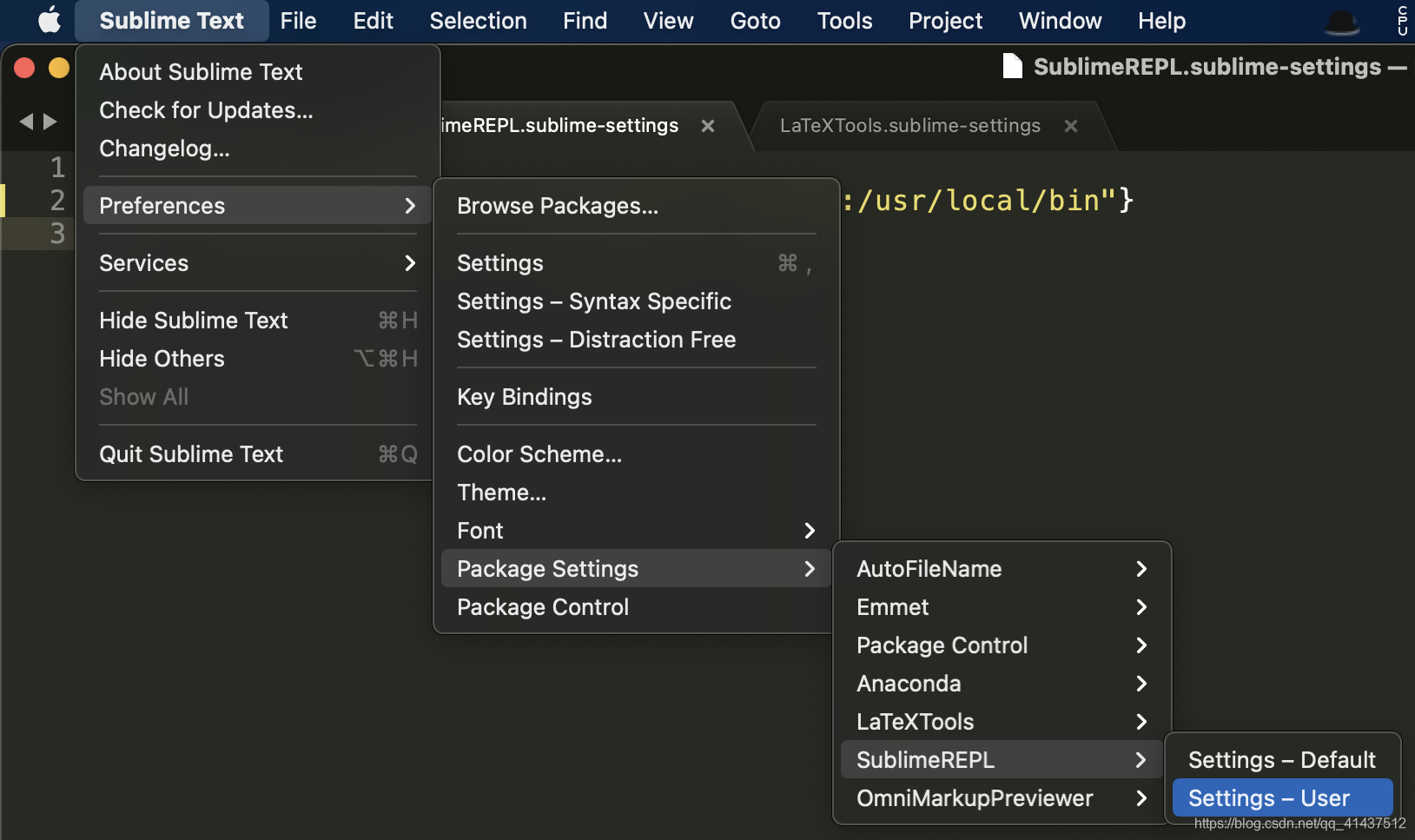1415x840 pixels.
Task: Click line number 3 in gutter
Action: [x=57, y=234]
